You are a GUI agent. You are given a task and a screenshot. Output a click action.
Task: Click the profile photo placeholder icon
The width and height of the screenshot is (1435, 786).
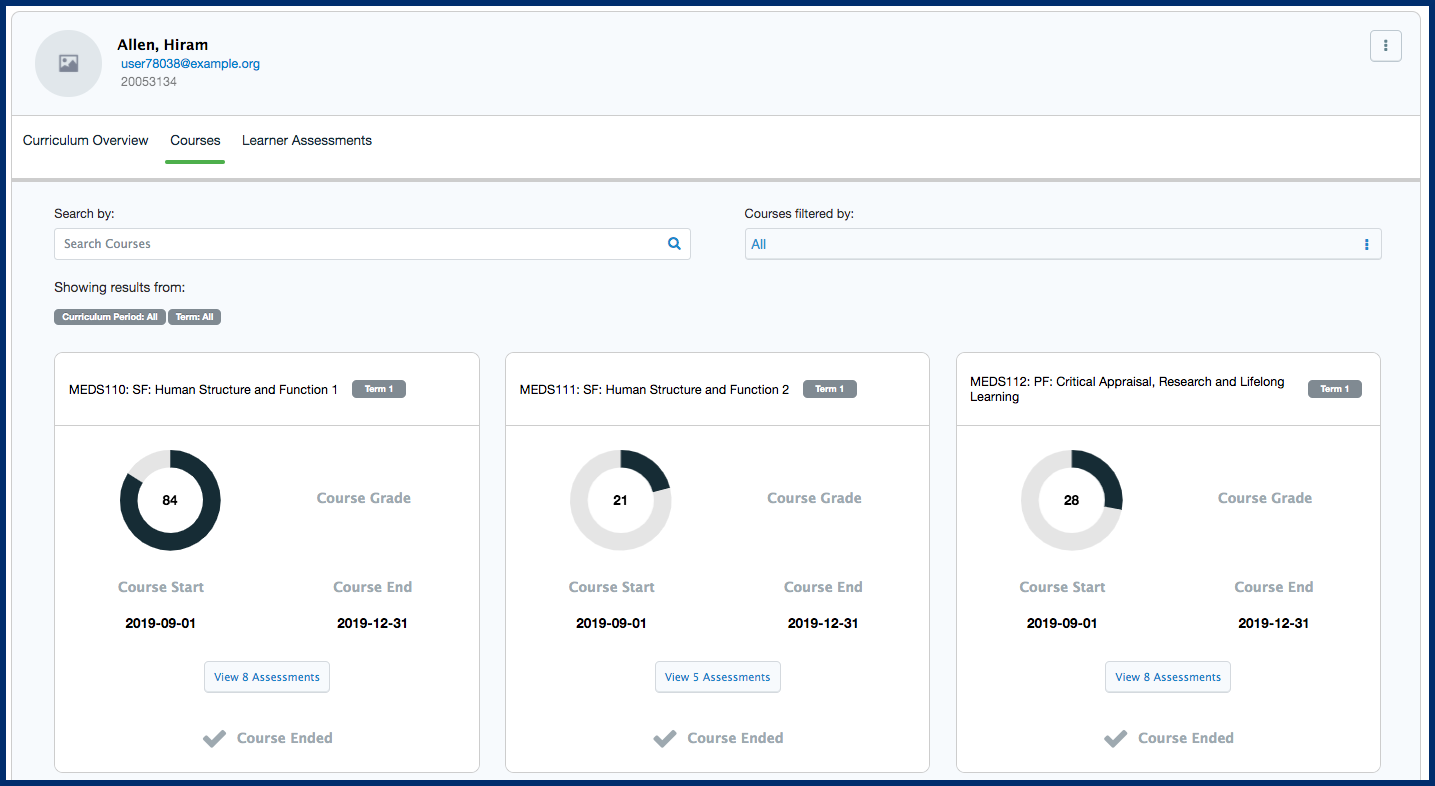(x=68, y=63)
